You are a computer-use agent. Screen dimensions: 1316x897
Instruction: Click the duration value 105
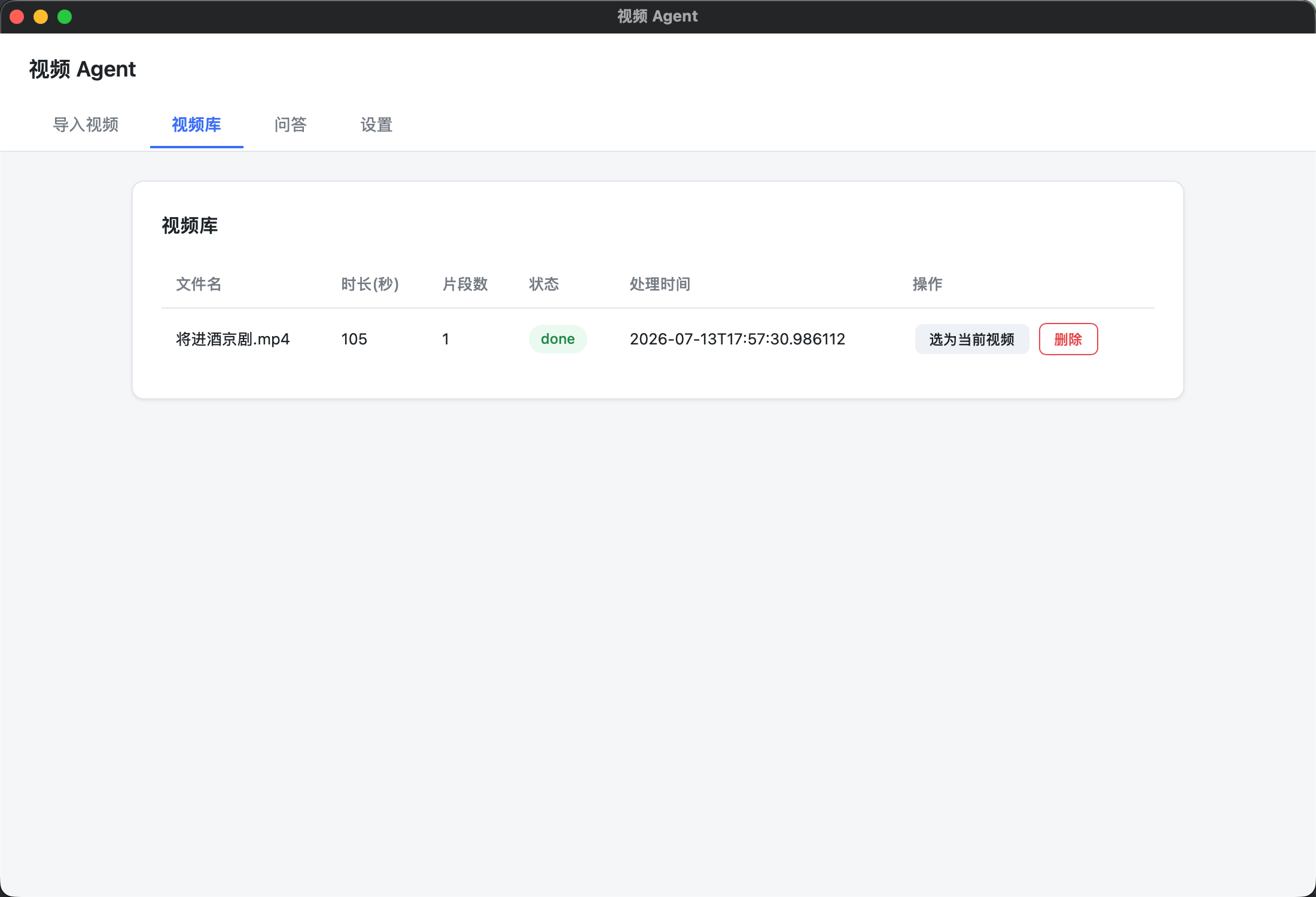(x=354, y=339)
